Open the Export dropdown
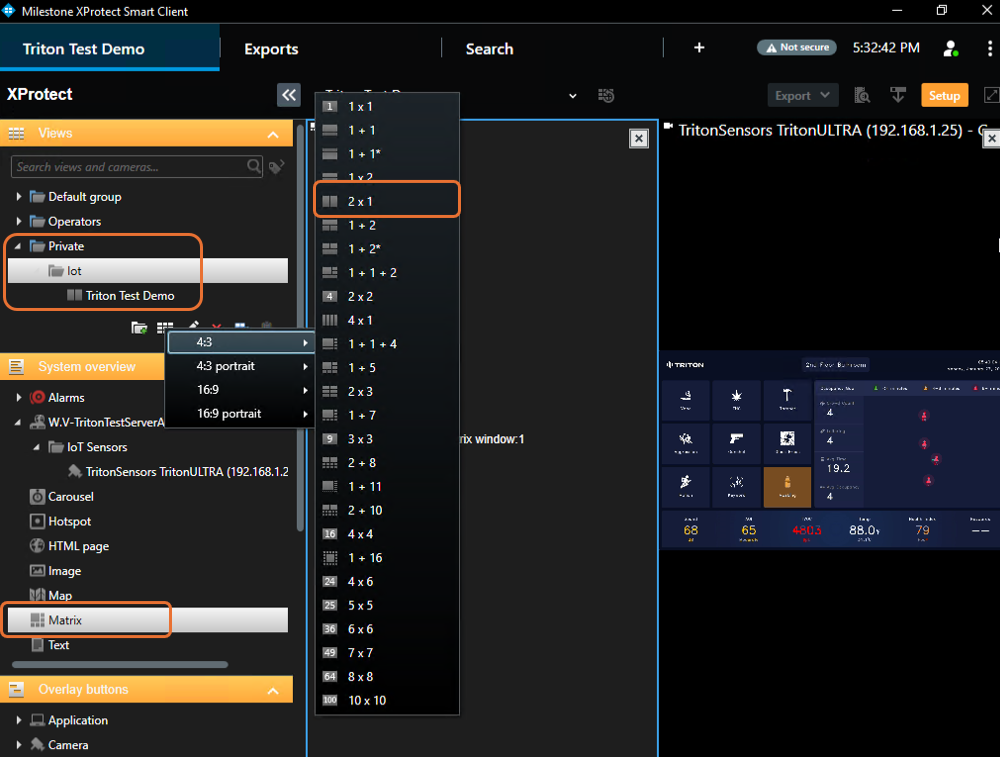 (802, 96)
